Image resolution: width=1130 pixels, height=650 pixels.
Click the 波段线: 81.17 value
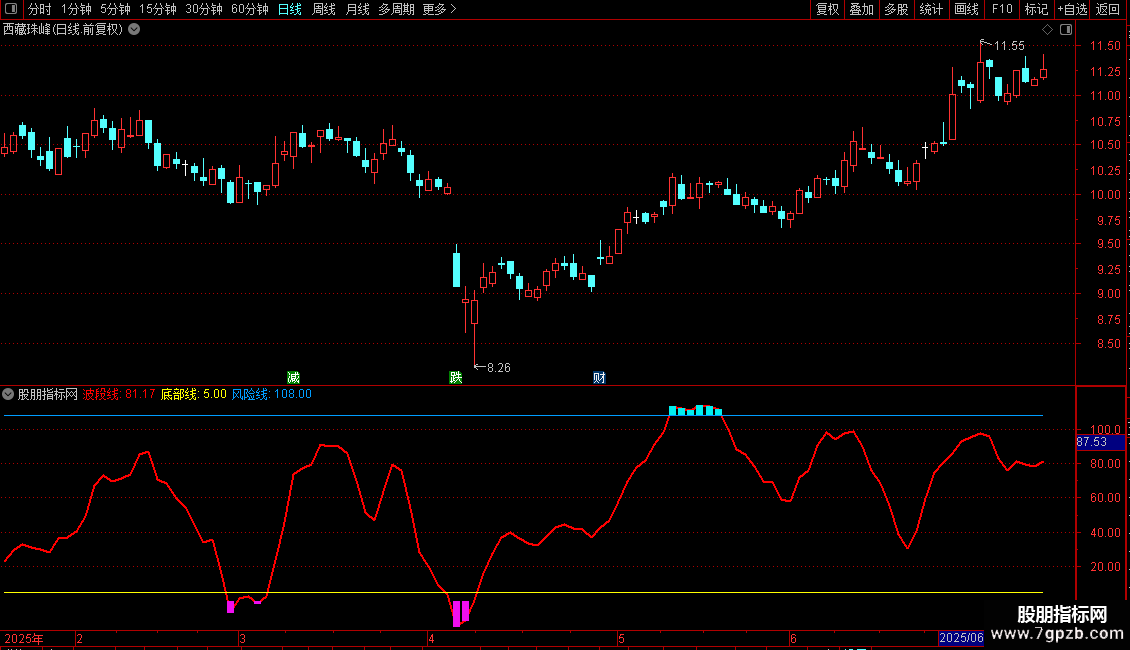pyautogui.click(x=119, y=394)
